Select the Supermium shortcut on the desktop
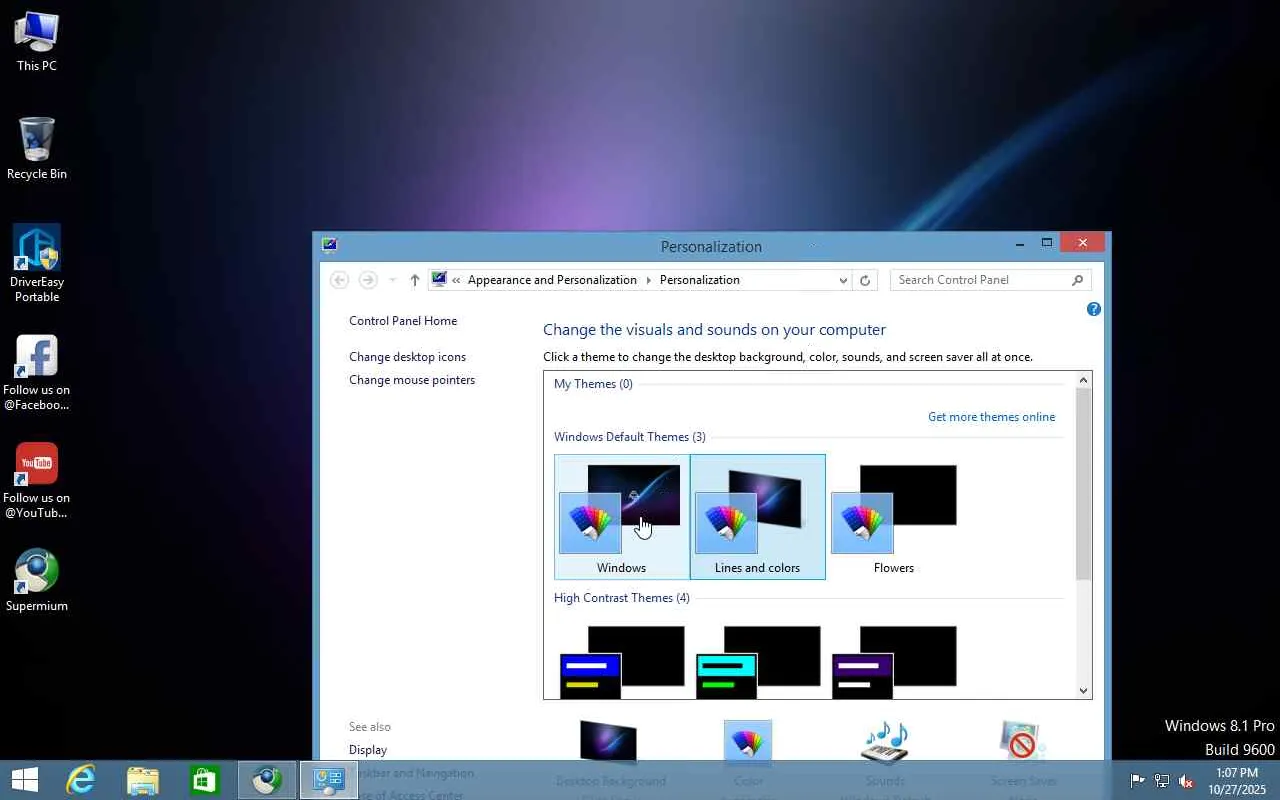The height and width of the screenshot is (800, 1280). tap(37, 580)
